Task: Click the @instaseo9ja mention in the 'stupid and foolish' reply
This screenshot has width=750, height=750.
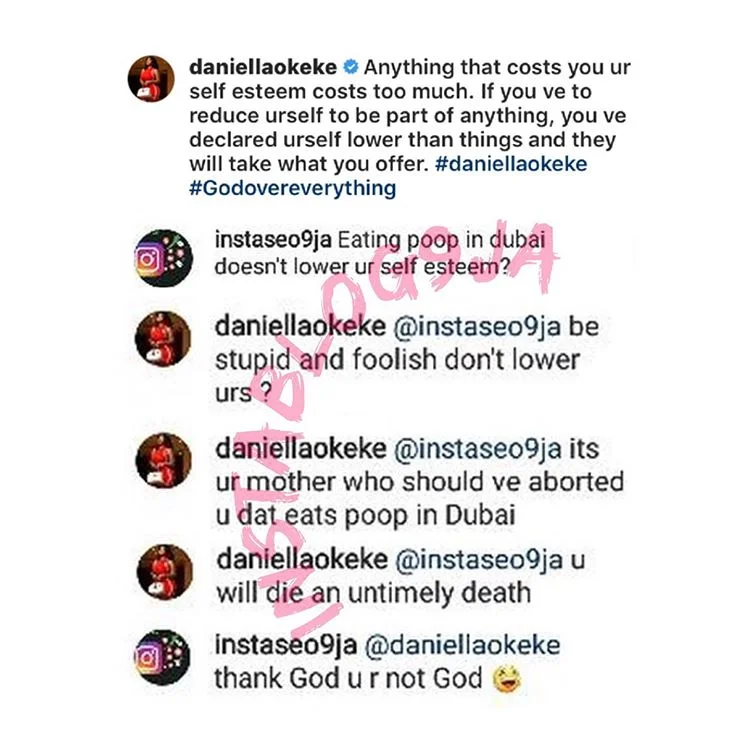Action: [x=476, y=327]
